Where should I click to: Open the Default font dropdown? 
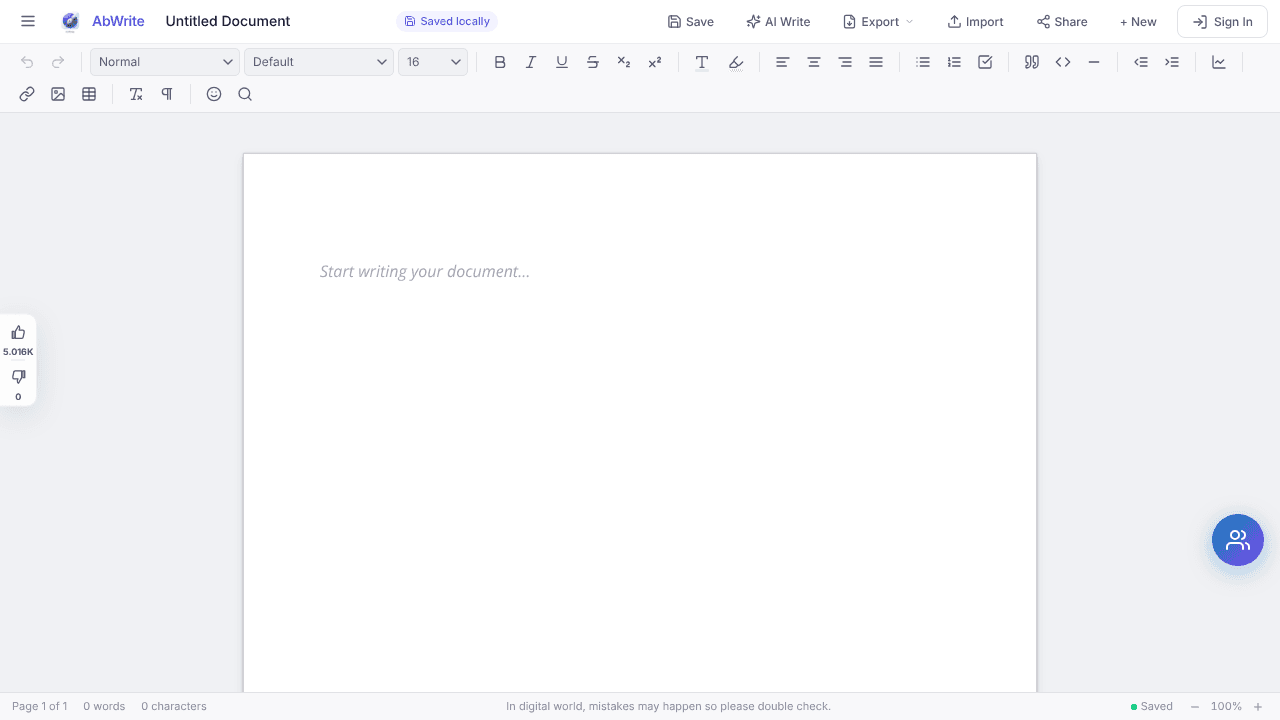tap(319, 62)
